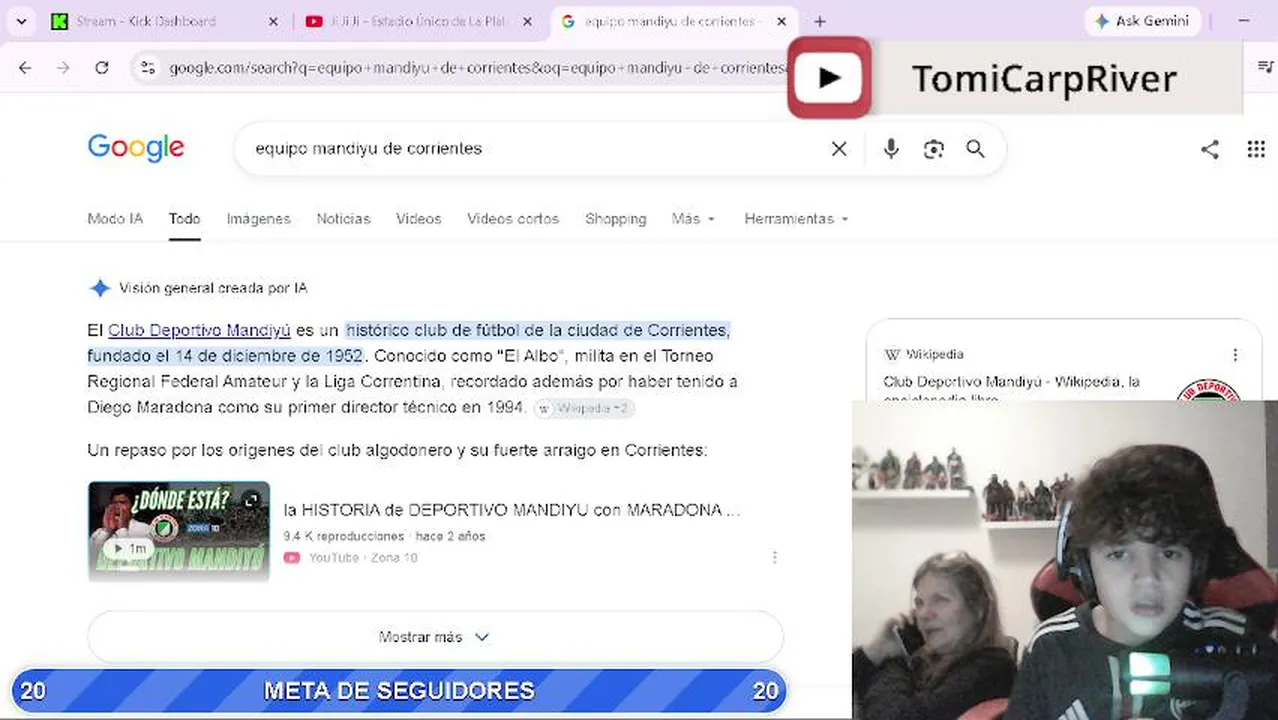Image resolution: width=1278 pixels, height=720 pixels.
Task: Share the search results page
Action: click(1210, 149)
